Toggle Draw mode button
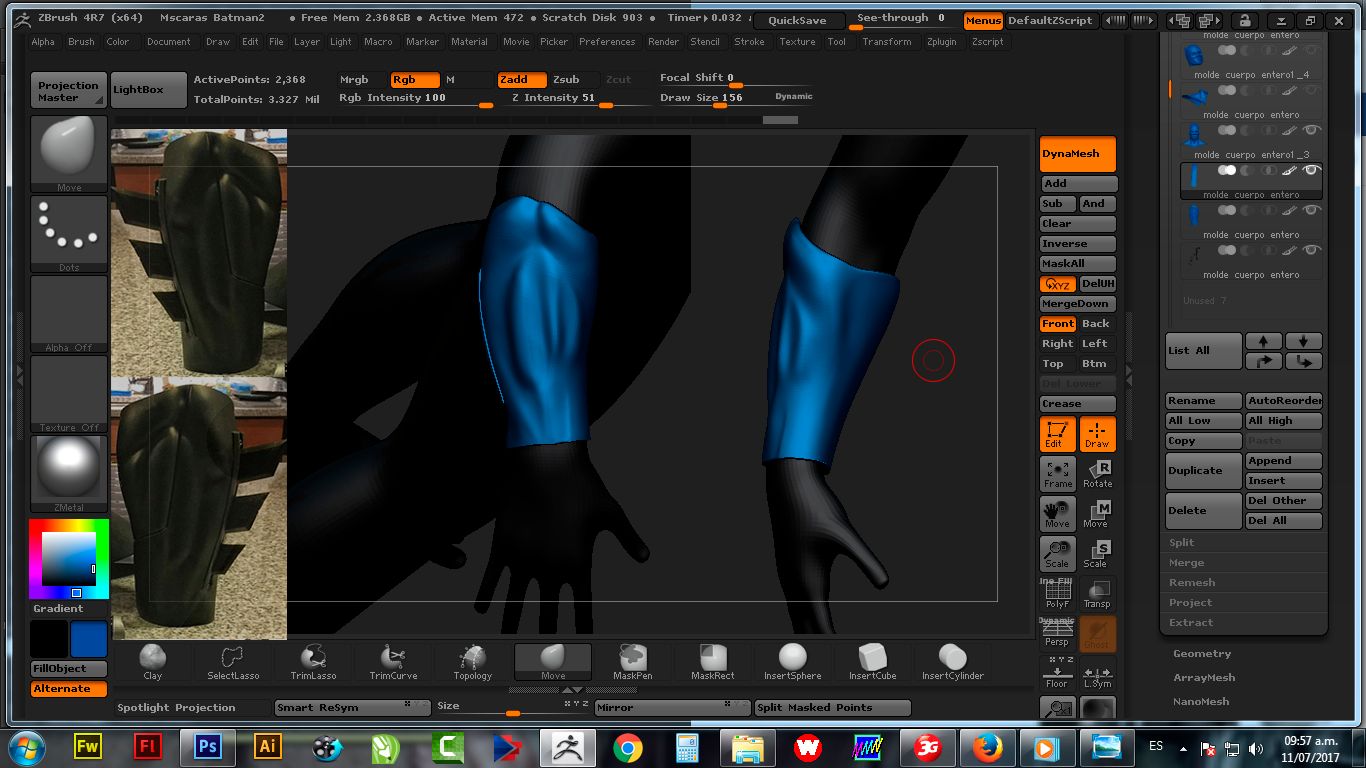1366x768 pixels. tap(1097, 434)
